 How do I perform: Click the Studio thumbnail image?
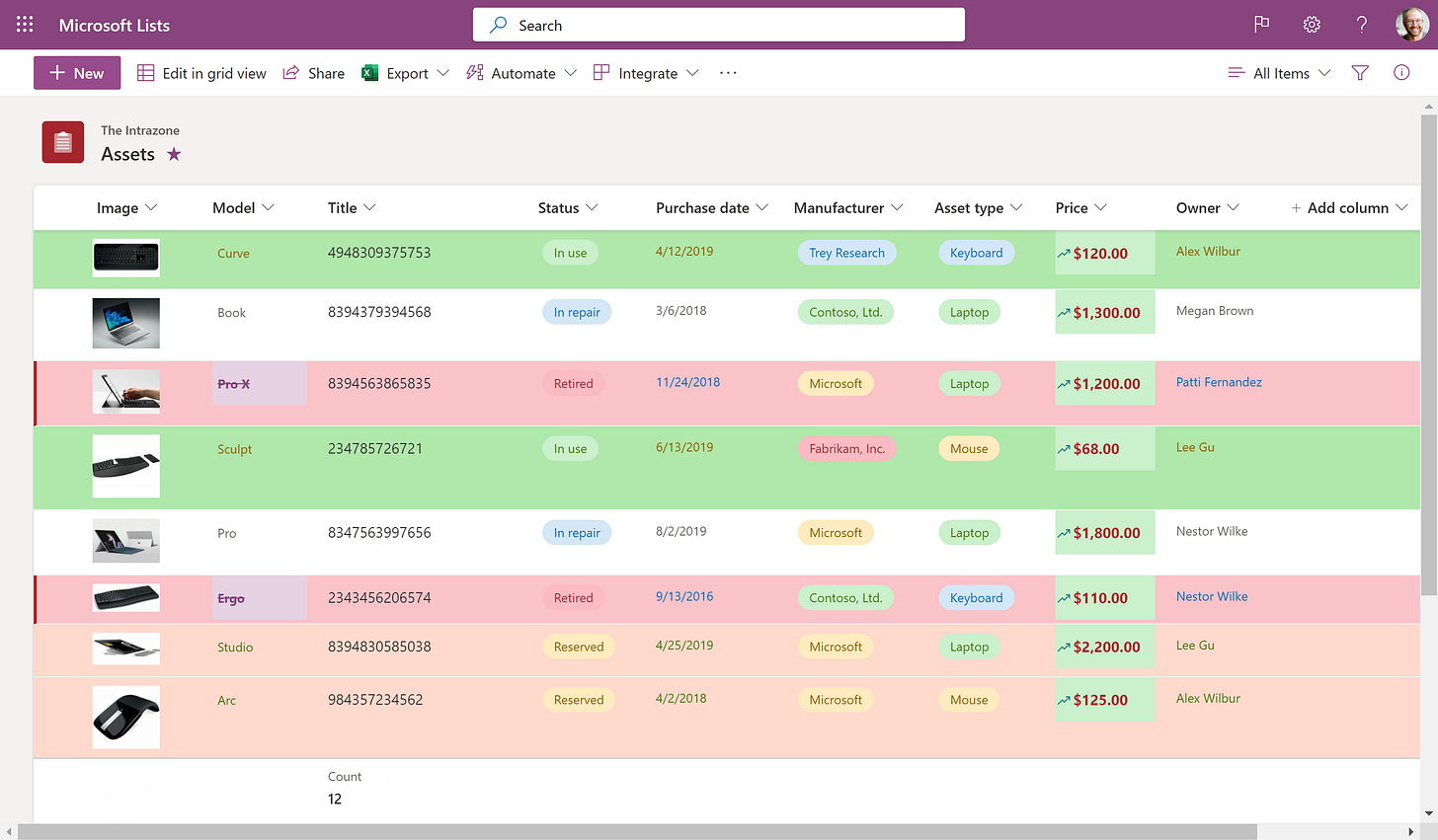click(126, 649)
